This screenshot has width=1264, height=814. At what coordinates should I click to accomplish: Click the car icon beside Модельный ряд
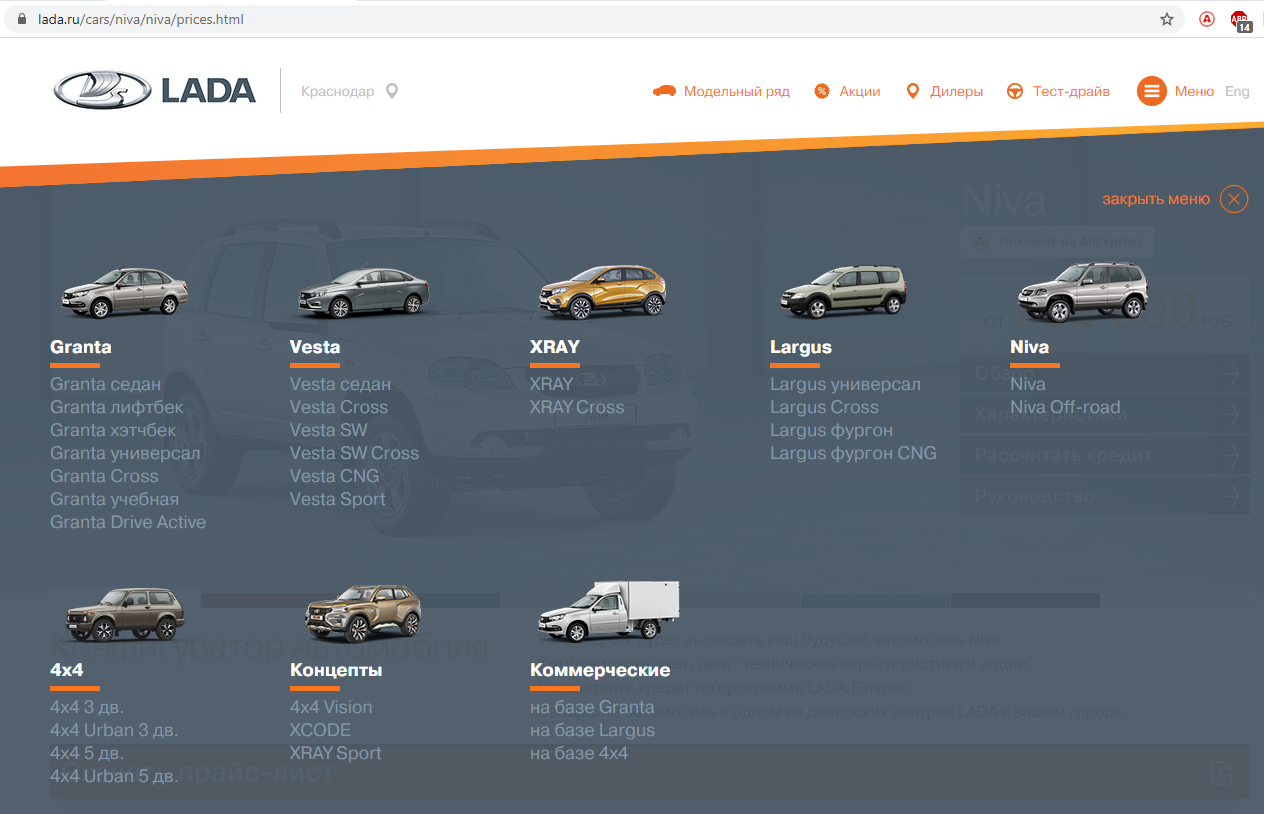pyautogui.click(x=664, y=91)
